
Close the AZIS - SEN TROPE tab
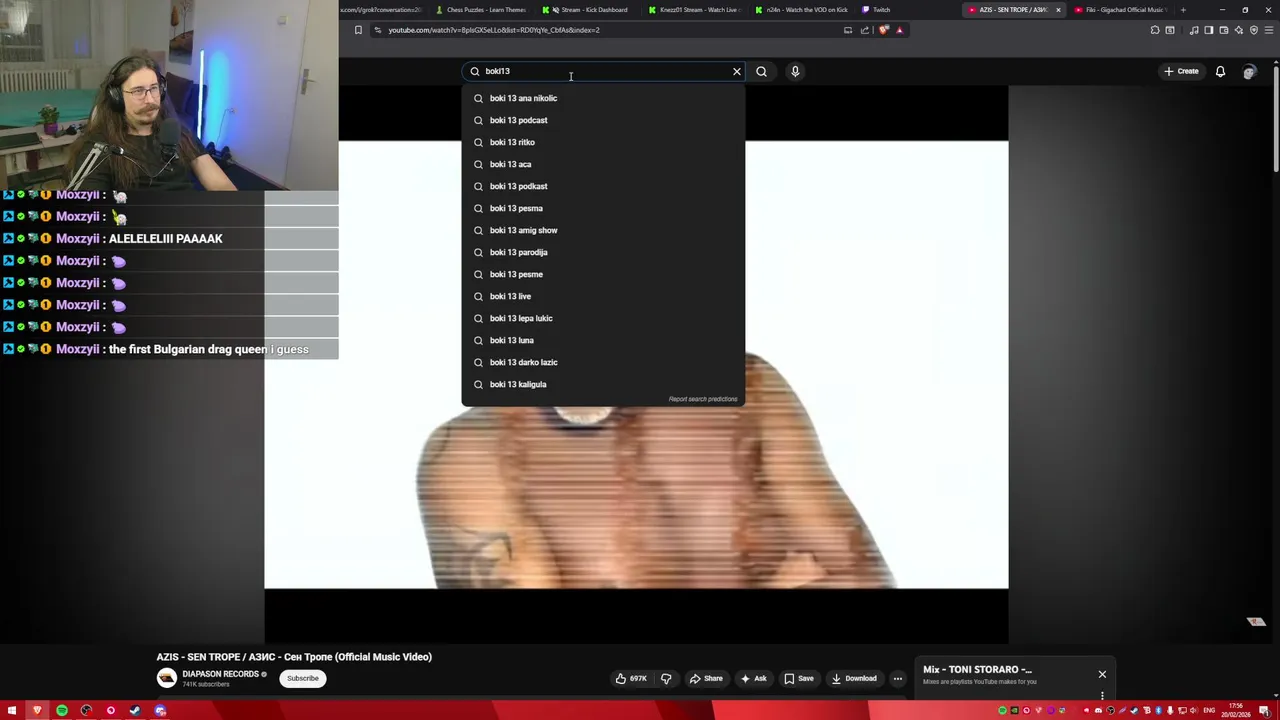[x=1058, y=10]
